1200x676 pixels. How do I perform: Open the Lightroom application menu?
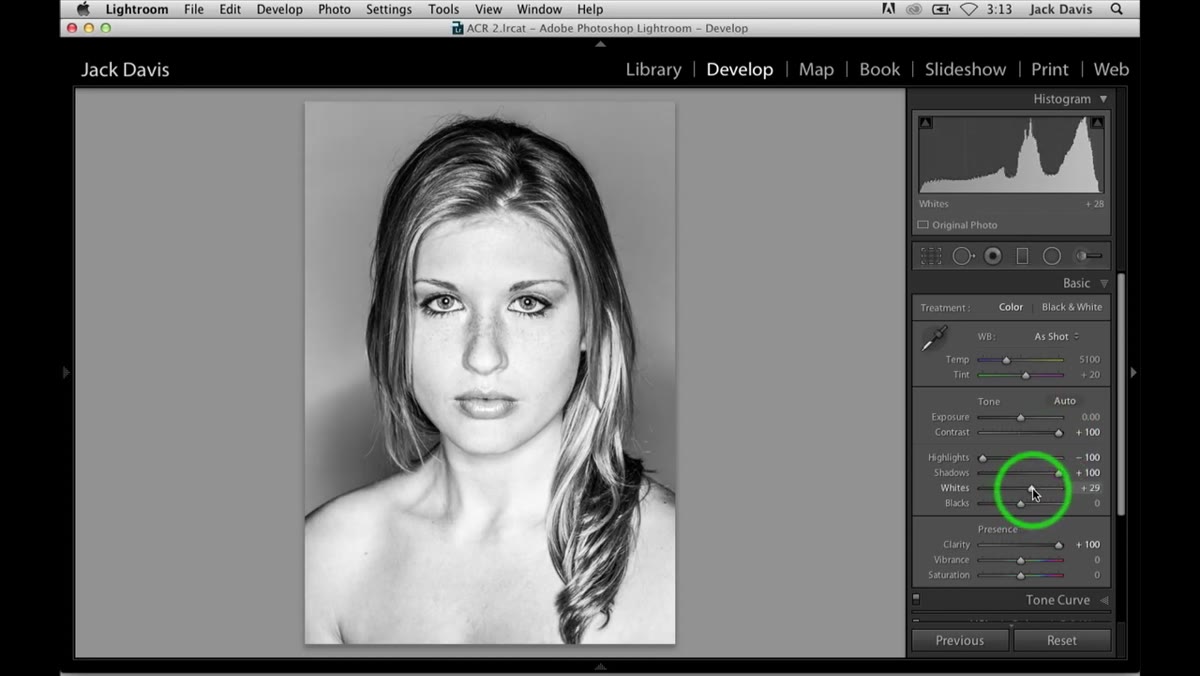click(137, 9)
